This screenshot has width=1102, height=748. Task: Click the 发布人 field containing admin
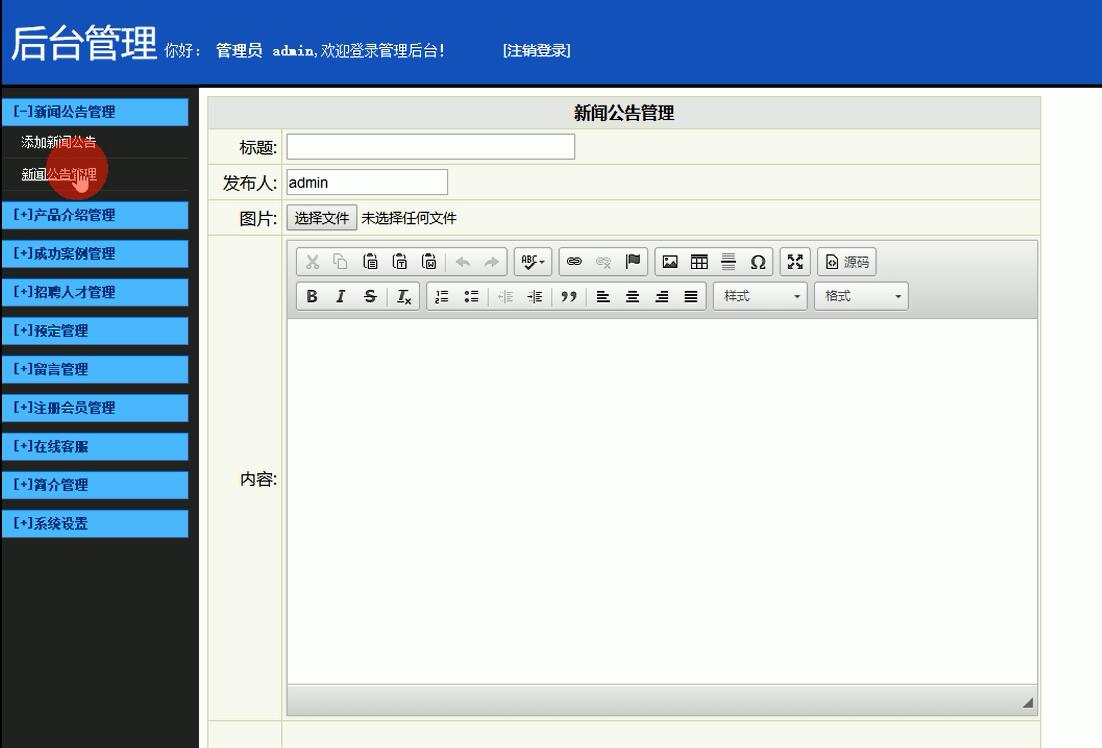coord(367,182)
